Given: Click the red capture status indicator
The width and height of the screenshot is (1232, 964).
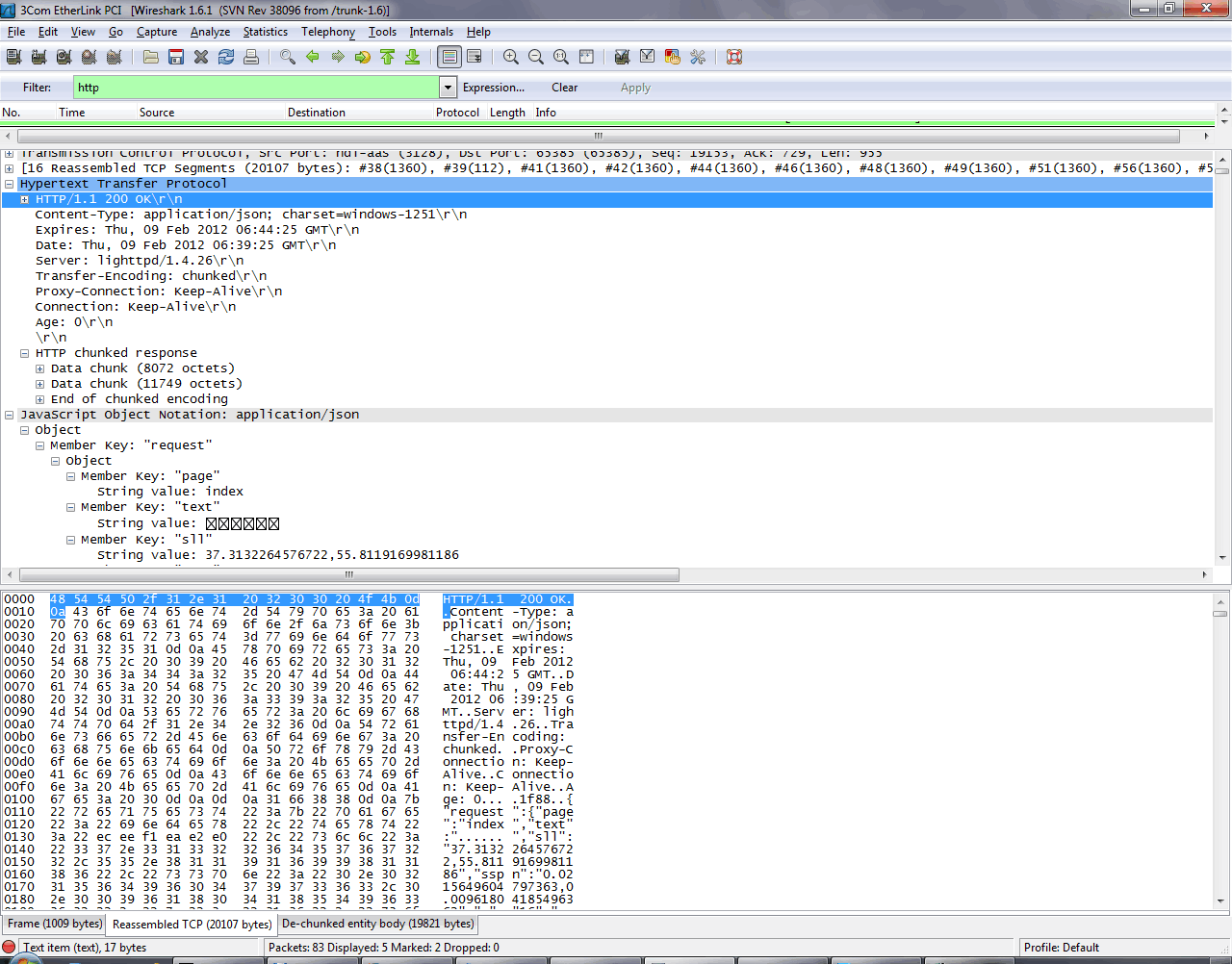Looking at the screenshot, I should (10, 948).
